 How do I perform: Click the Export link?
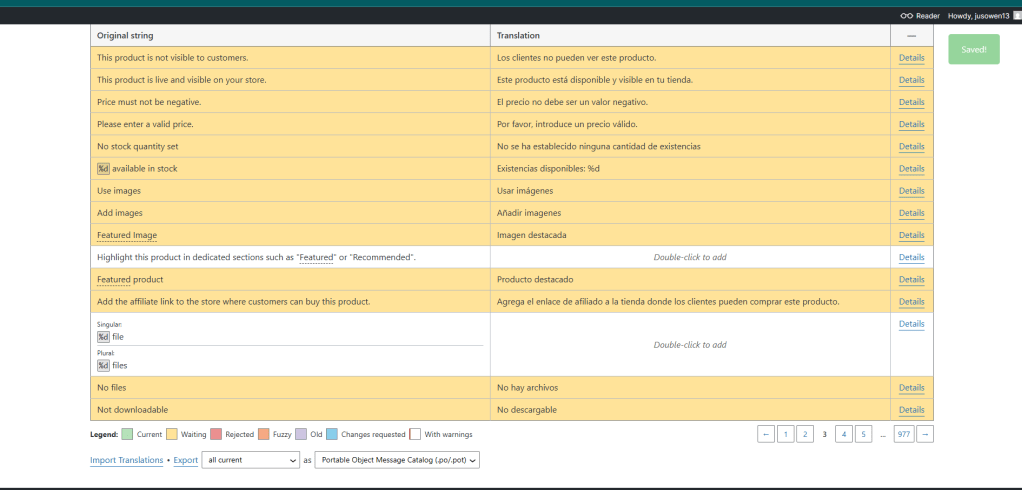(186, 460)
